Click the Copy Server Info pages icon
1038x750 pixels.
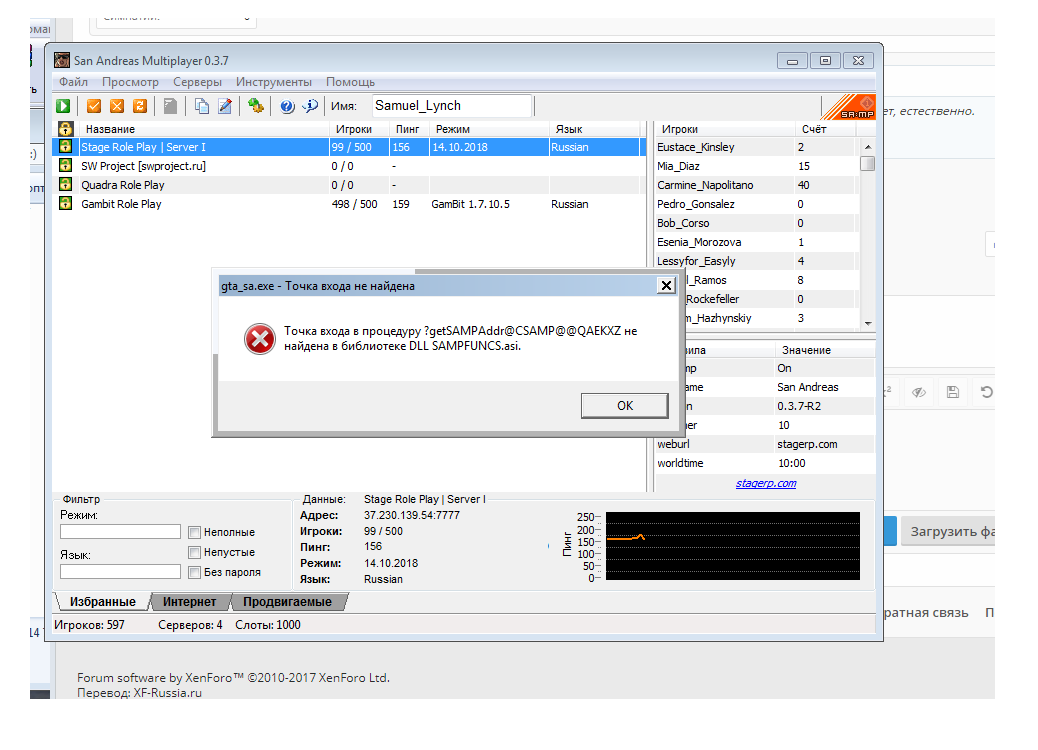coord(202,106)
